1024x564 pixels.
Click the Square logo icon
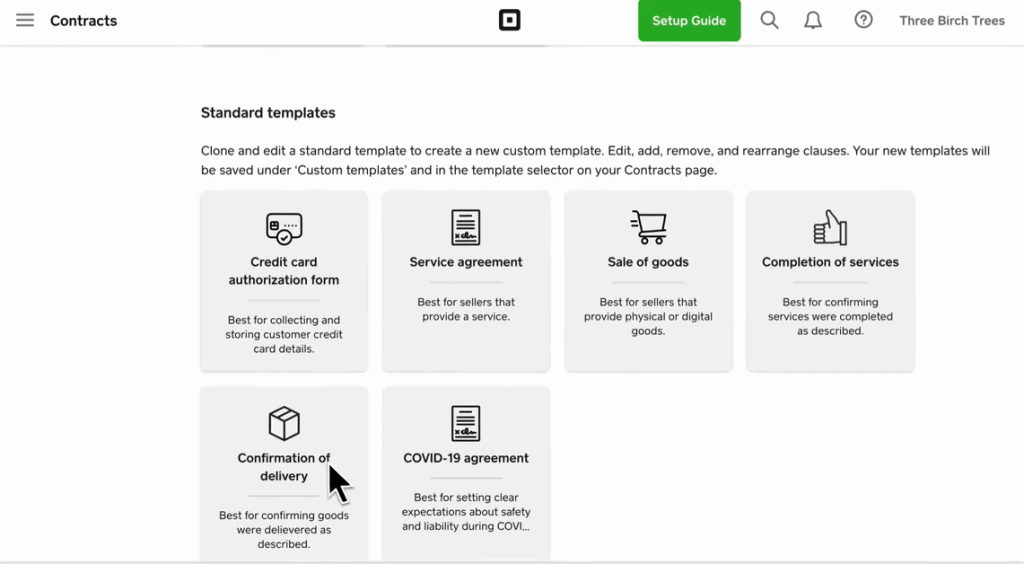pyautogui.click(x=509, y=20)
